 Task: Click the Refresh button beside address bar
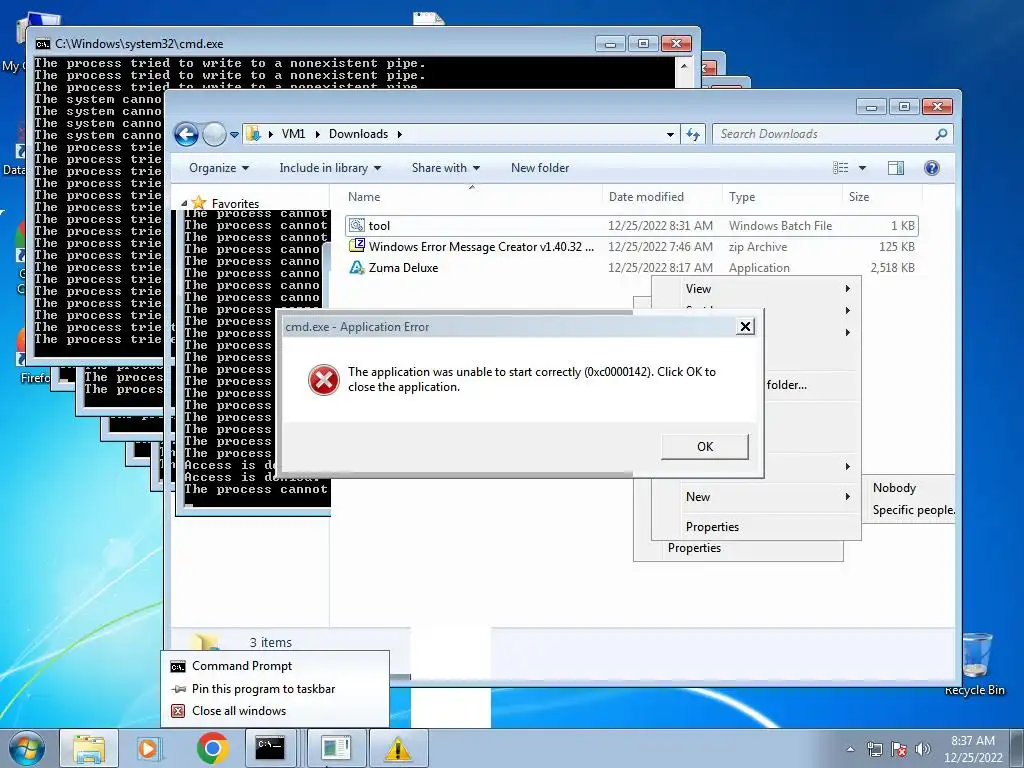pos(693,135)
